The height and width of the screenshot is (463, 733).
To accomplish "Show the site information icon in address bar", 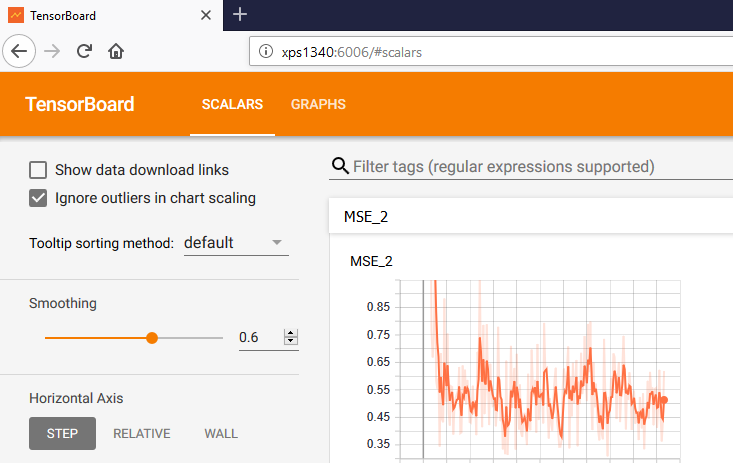I will point(266,51).
